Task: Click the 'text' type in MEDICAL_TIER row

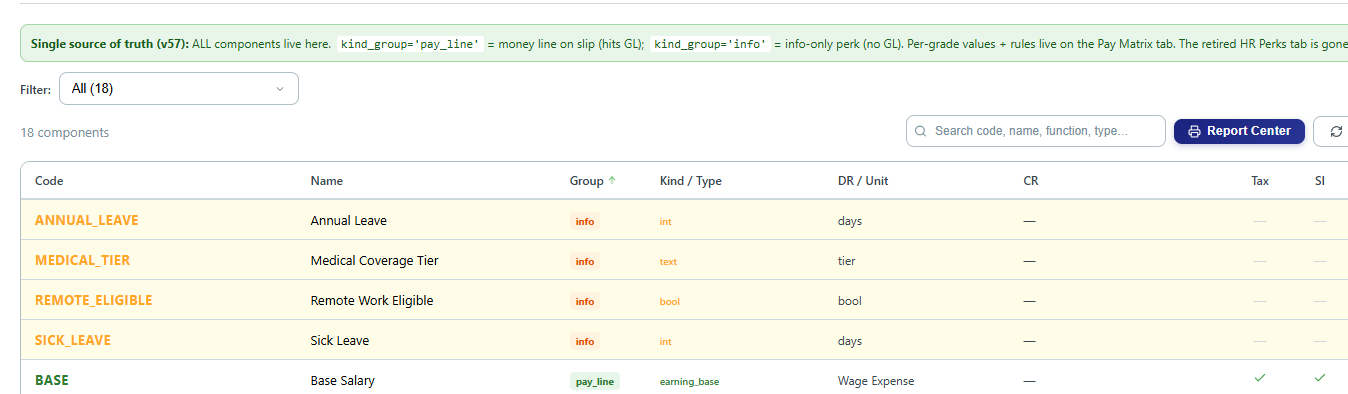Action: tap(668, 261)
